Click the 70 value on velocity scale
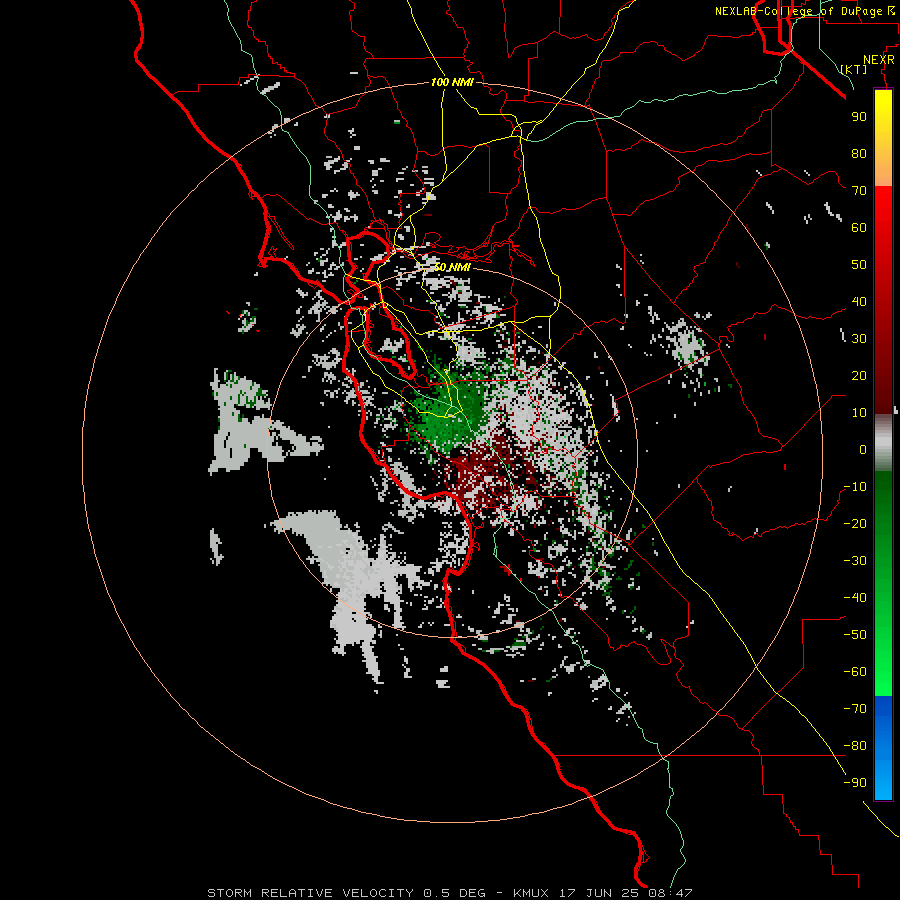 click(x=859, y=191)
